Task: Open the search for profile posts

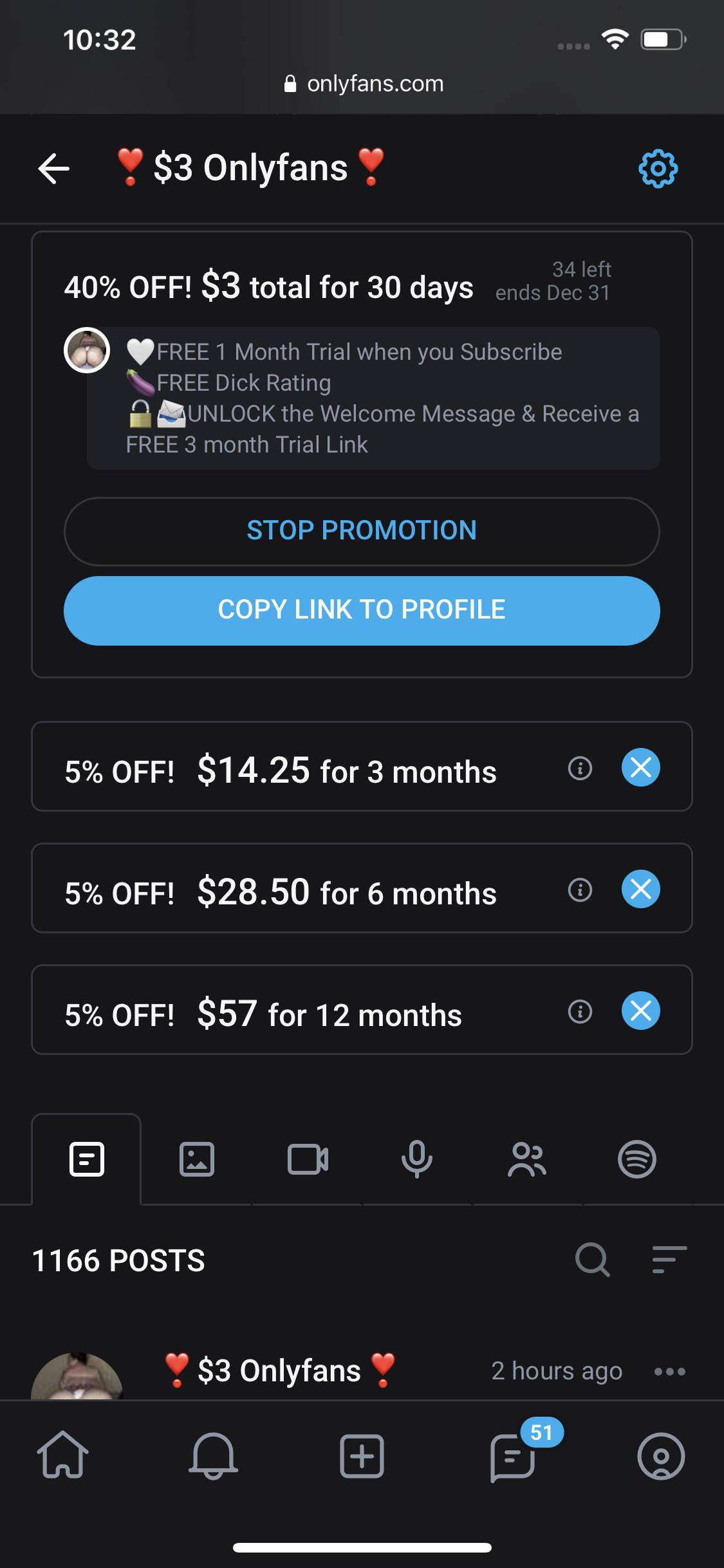Action: click(x=592, y=1260)
